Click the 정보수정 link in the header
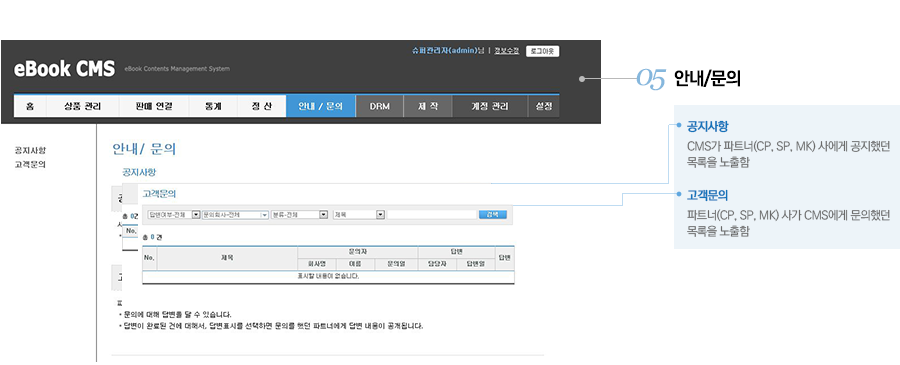 pyautogui.click(x=507, y=51)
